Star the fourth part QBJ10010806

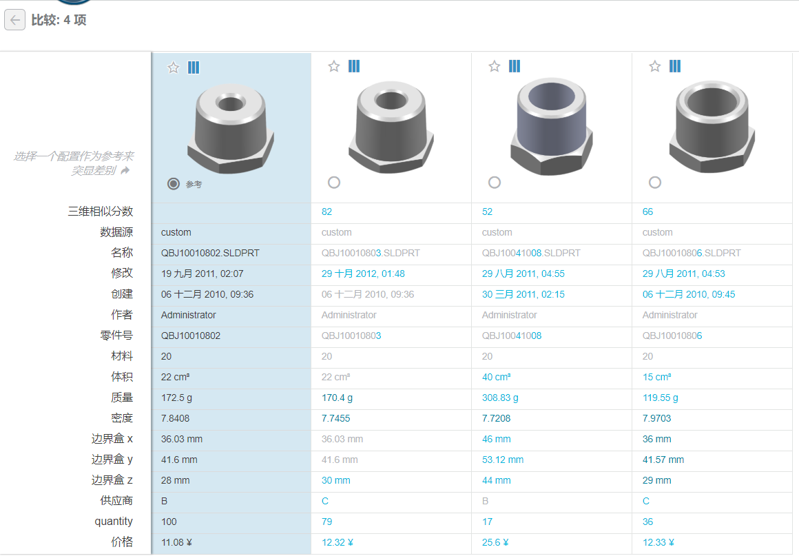point(655,67)
